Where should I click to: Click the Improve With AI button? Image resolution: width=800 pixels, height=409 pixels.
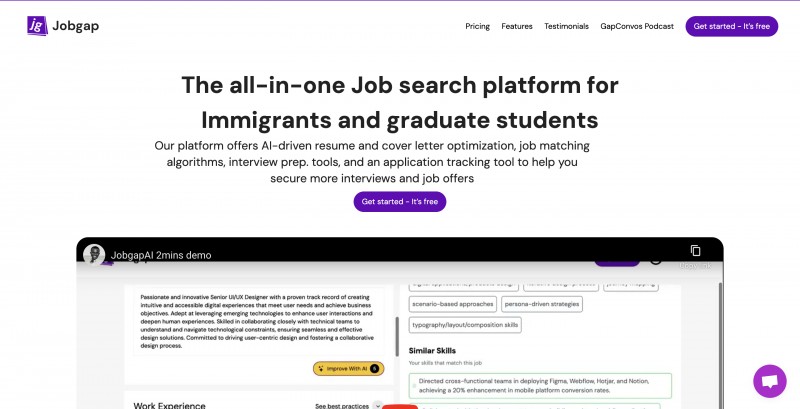347,368
